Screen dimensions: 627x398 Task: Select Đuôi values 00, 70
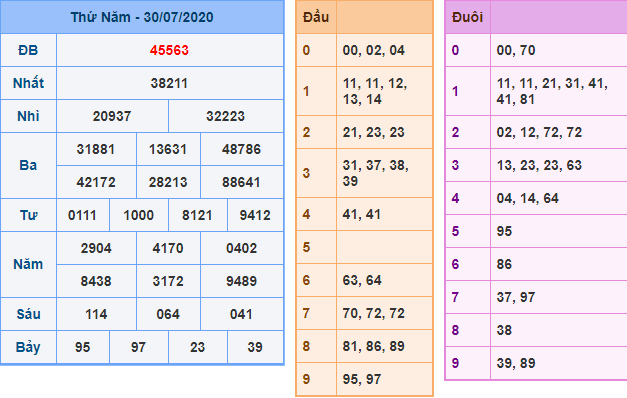(x=516, y=50)
